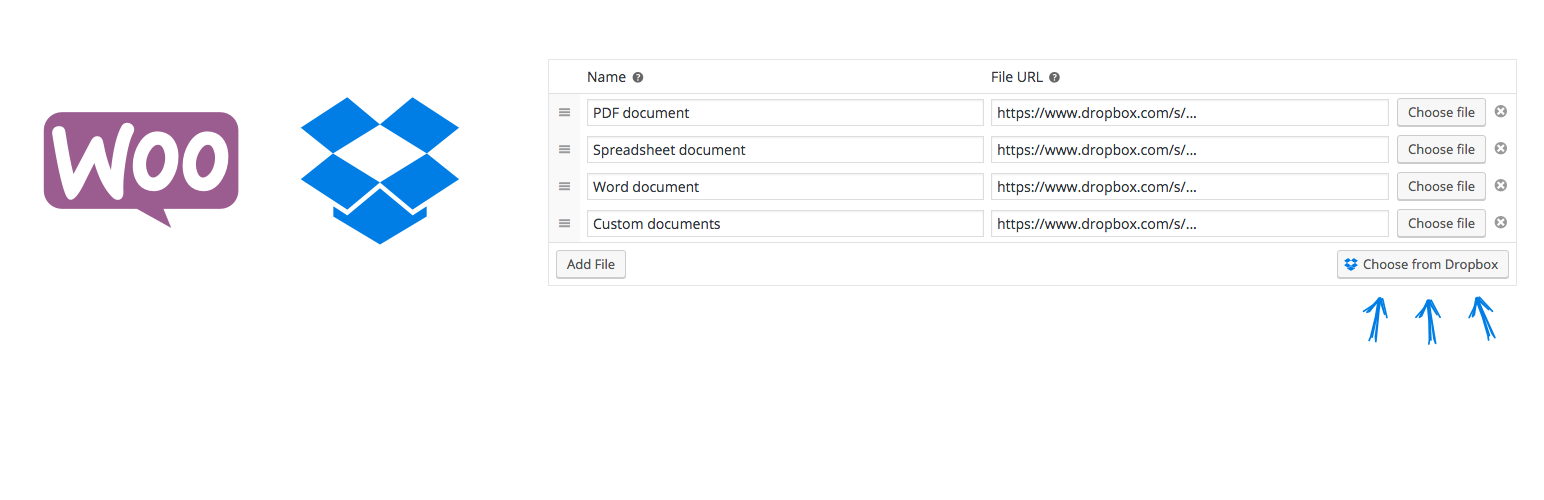Click help icon next to Name header

coord(638,78)
